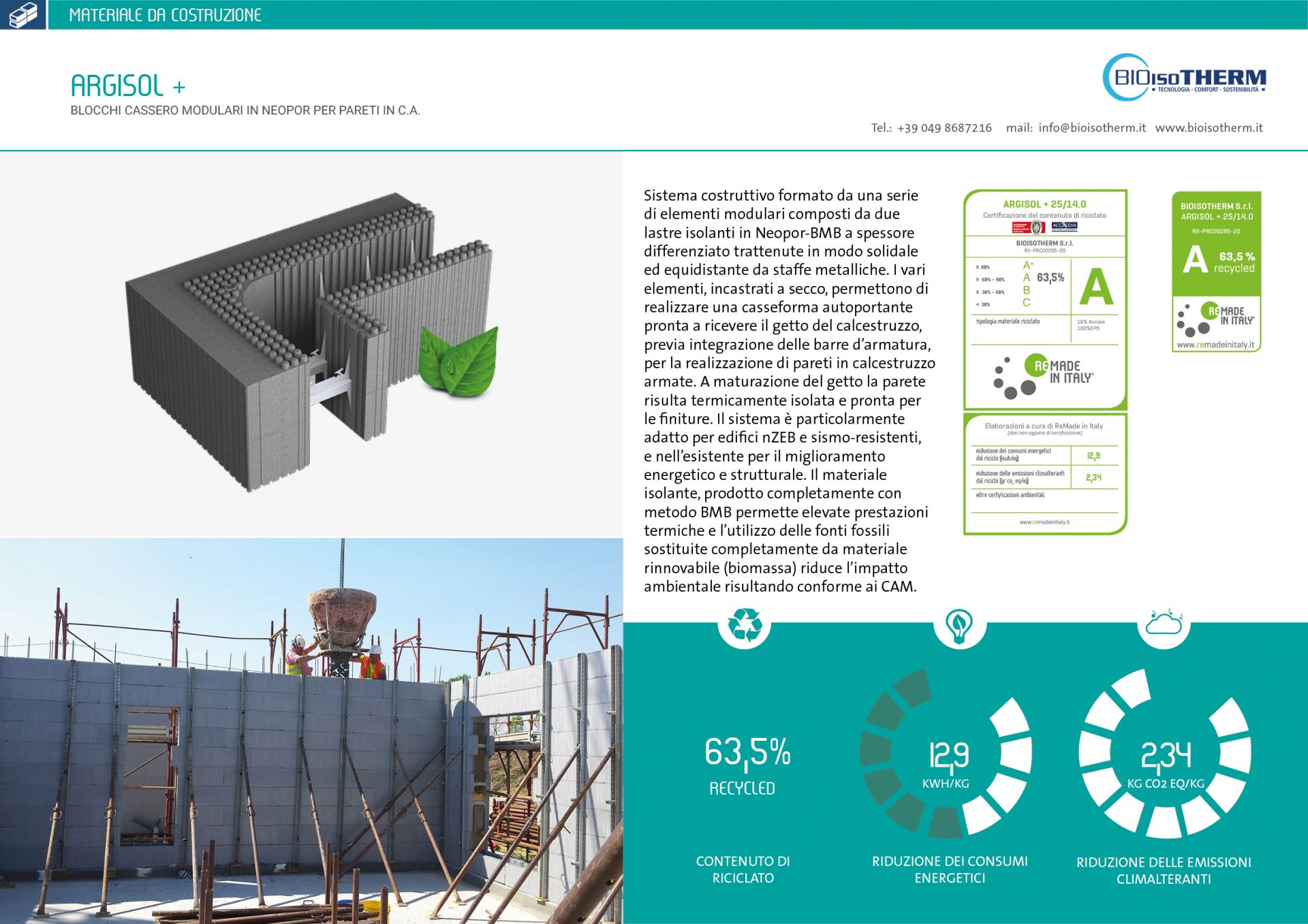
Task: Click the 2,34 KG CO2 EQ/KG ring chart
Action: click(x=1165, y=753)
